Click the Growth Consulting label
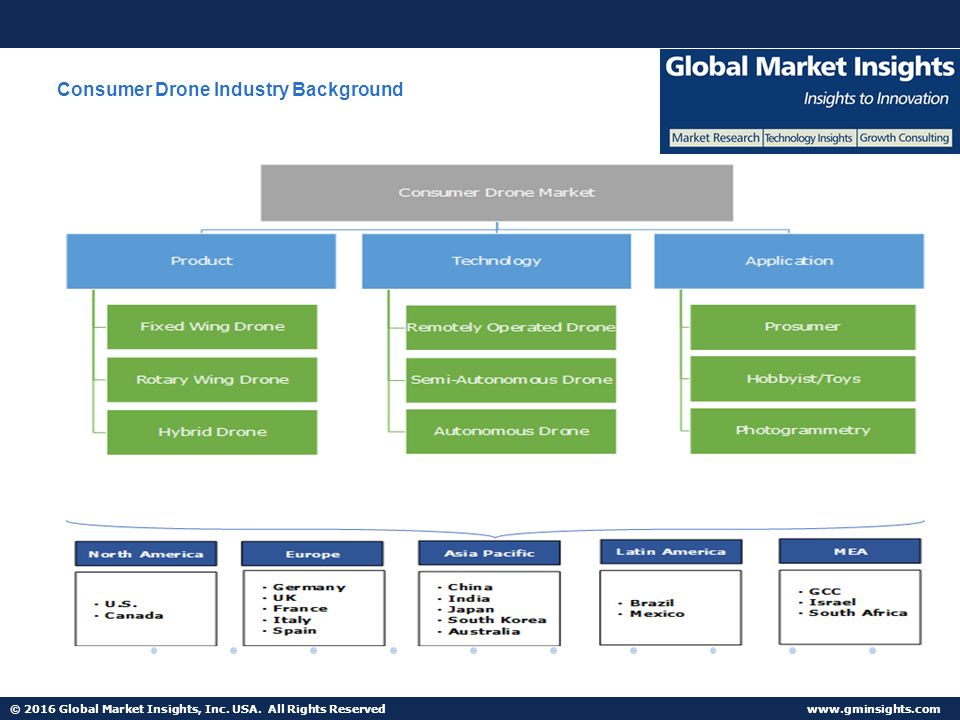This screenshot has height=720, width=960. coord(904,138)
